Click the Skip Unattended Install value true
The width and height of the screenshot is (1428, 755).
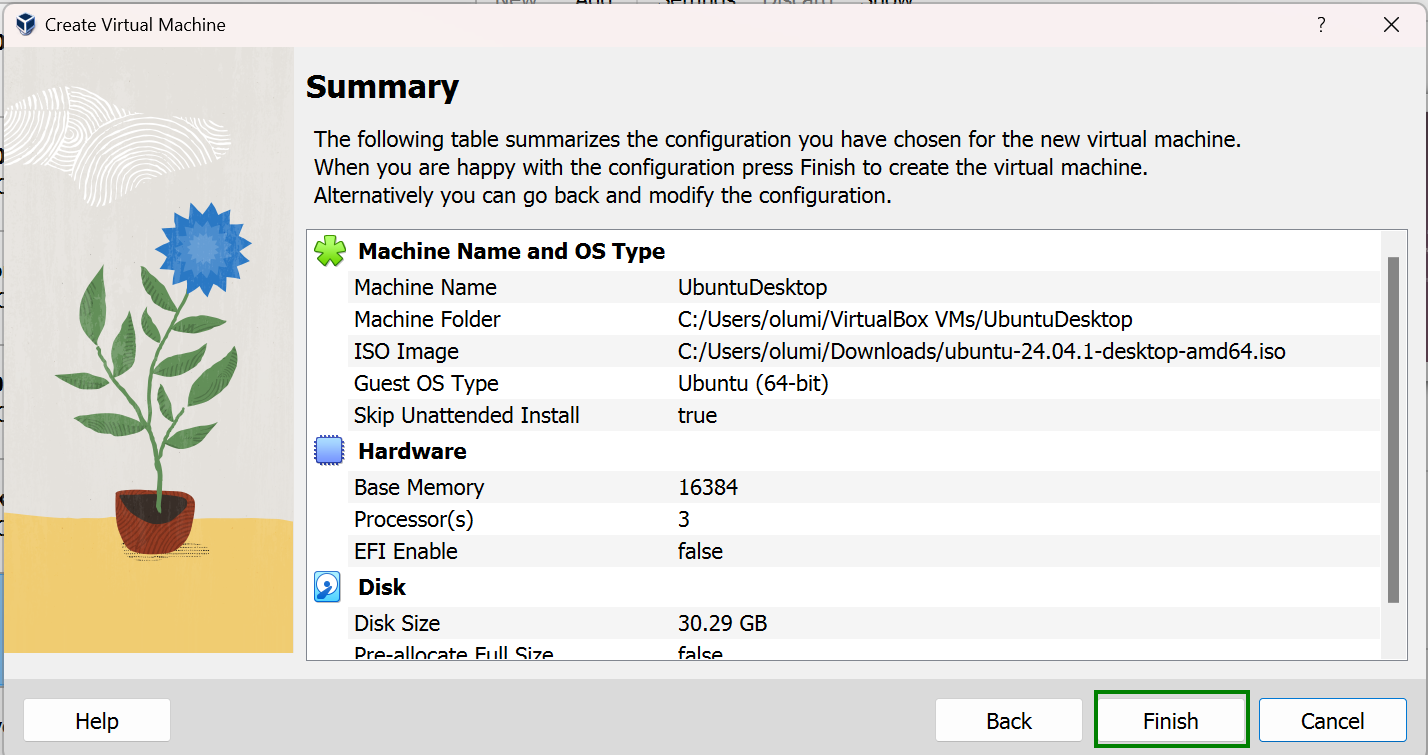[697, 415]
